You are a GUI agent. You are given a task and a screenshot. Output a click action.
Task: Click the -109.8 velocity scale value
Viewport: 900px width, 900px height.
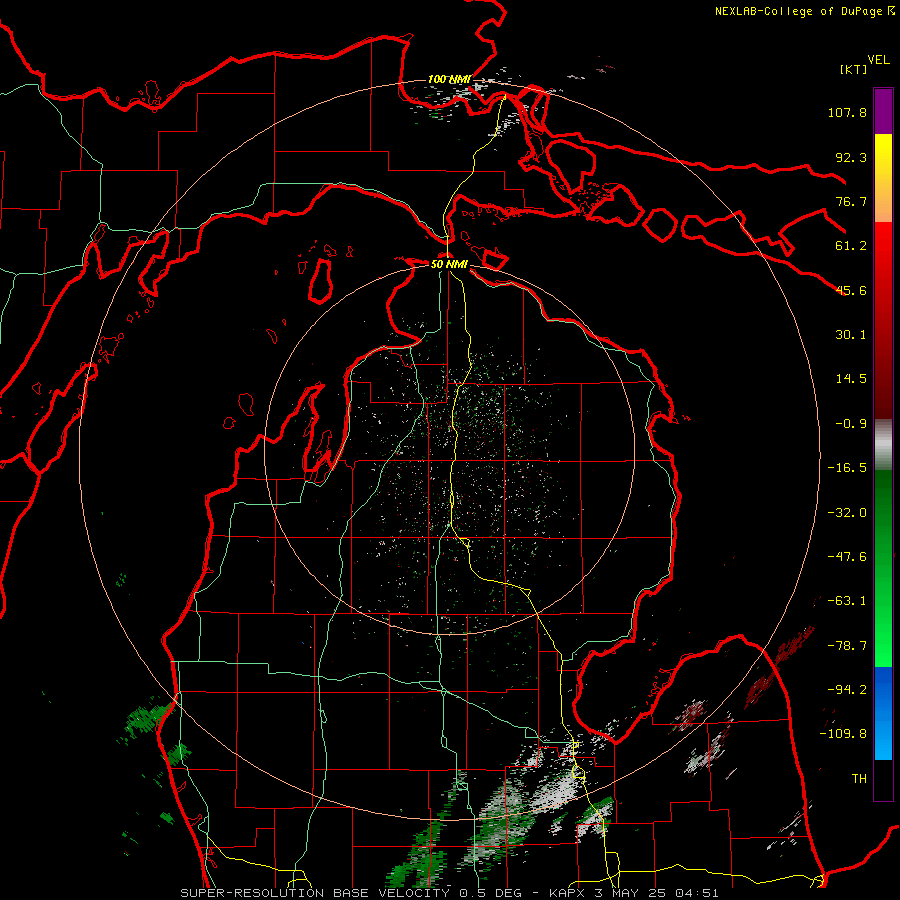(843, 734)
